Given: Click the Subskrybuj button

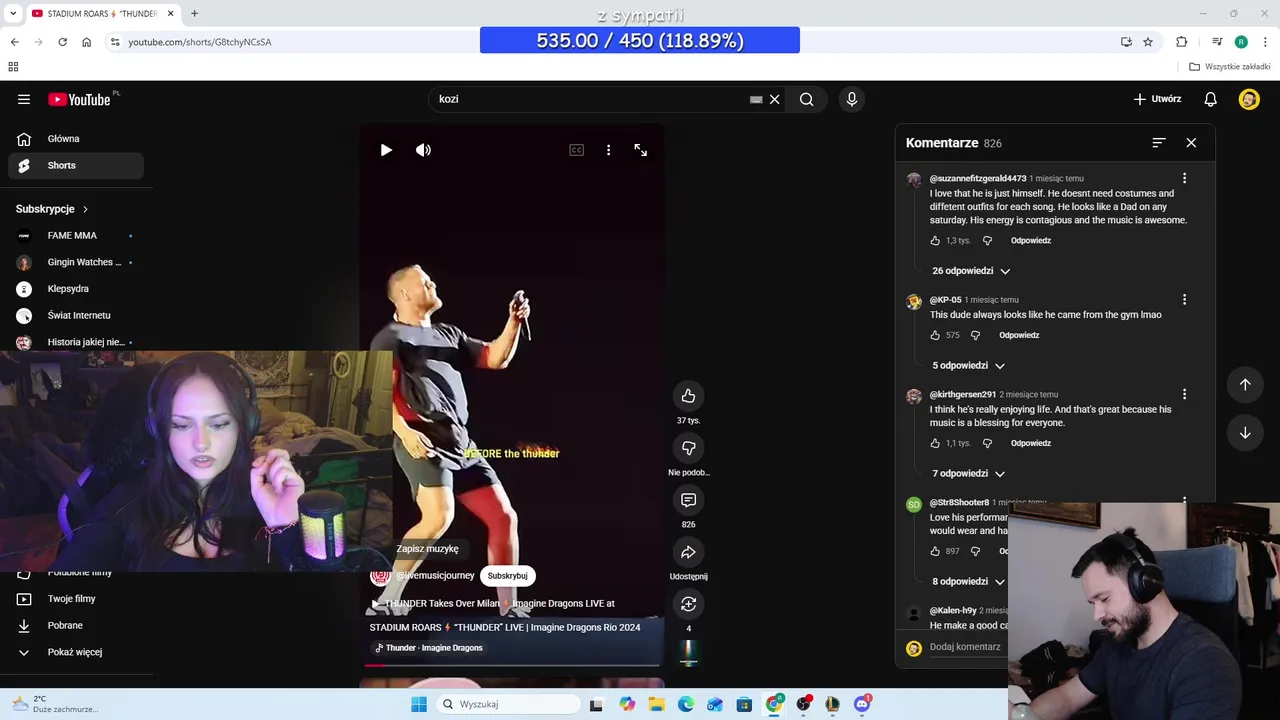Looking at the screenshot, I should 507,576.
